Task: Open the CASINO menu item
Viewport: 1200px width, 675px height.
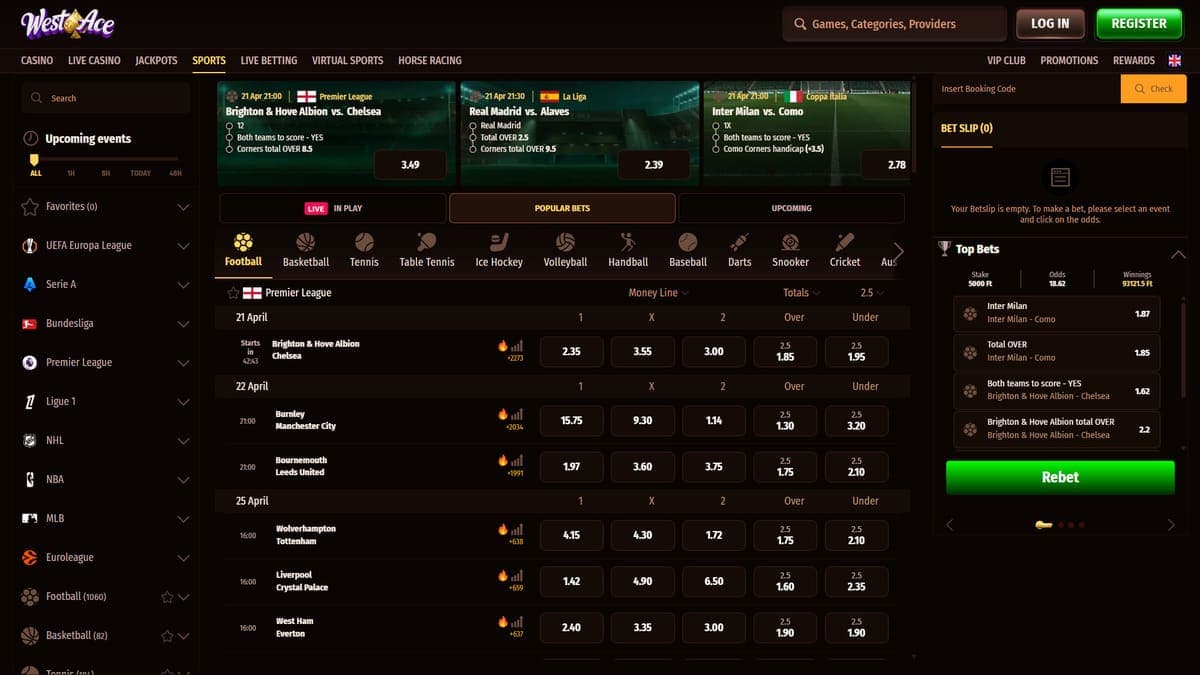Action: tap(37, 60)
